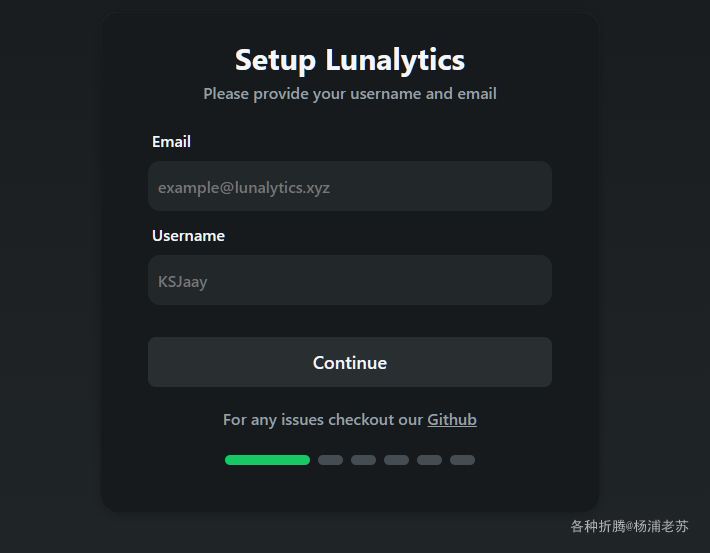This screenshot has width=710, height=553.
Task: Jump to the second setup step pill
Action: point(331,460)
